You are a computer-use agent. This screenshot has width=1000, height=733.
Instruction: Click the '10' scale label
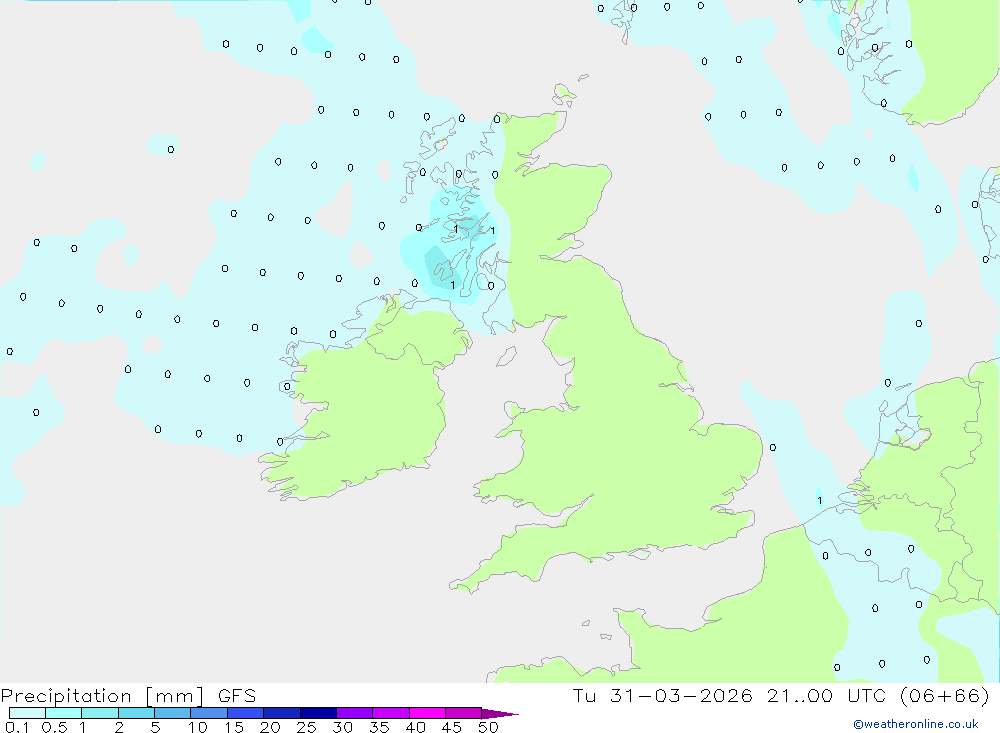(x=197, y=727)
